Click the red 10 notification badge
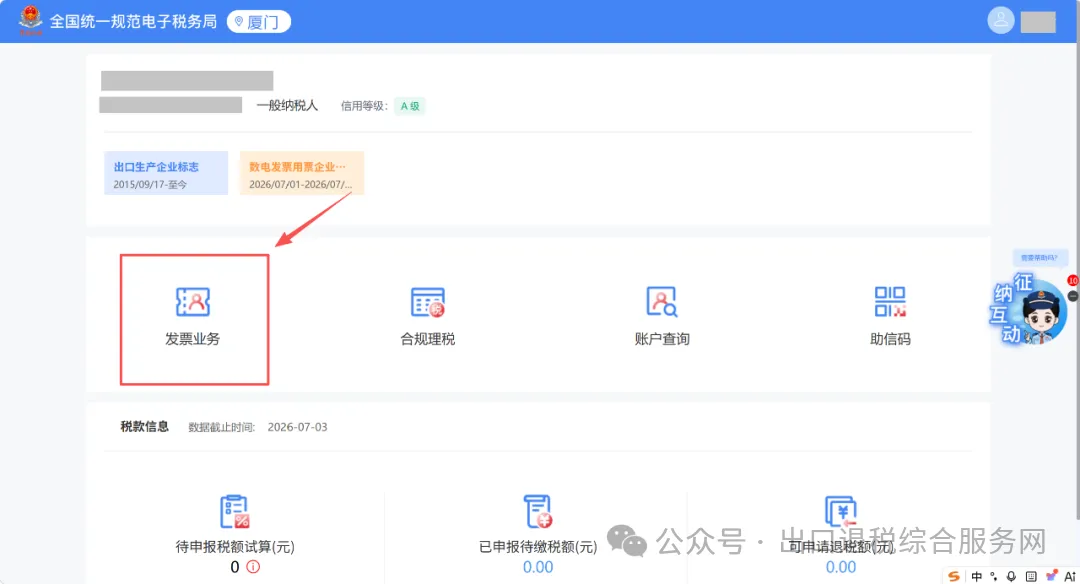Viewport: 1080px width, 584px height. point(1072,280)
